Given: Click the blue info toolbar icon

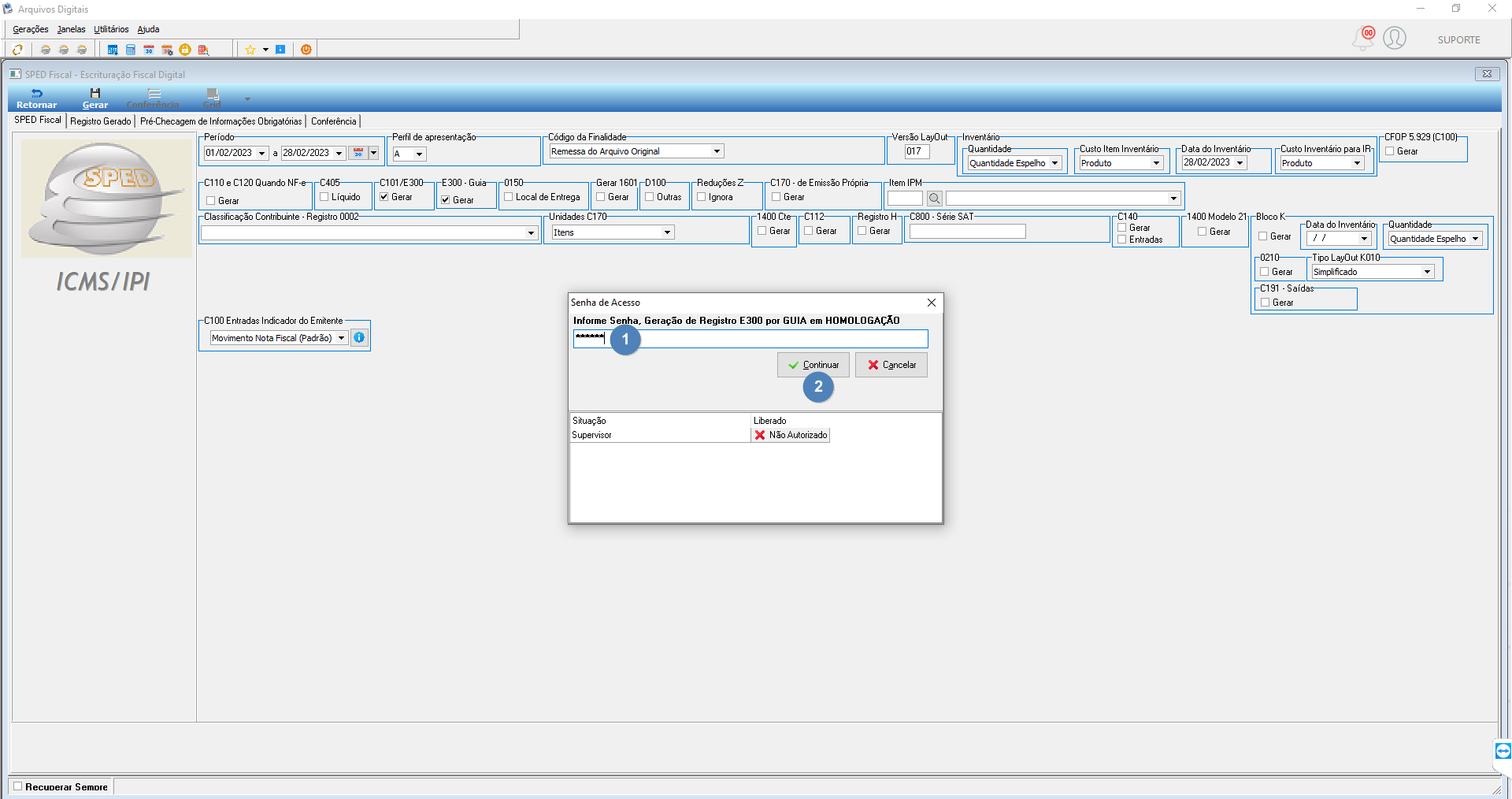Looking at the screenshot, I should click(280, 50).
